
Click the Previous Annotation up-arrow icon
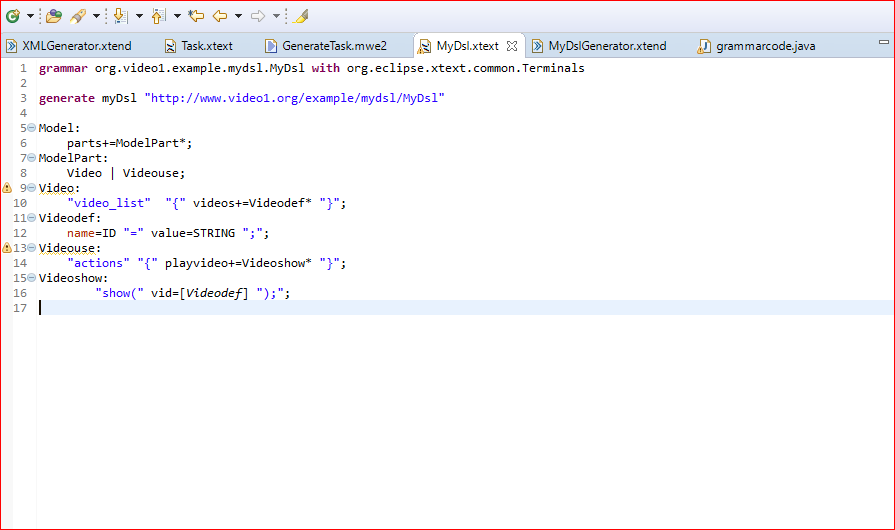(158, 16)
